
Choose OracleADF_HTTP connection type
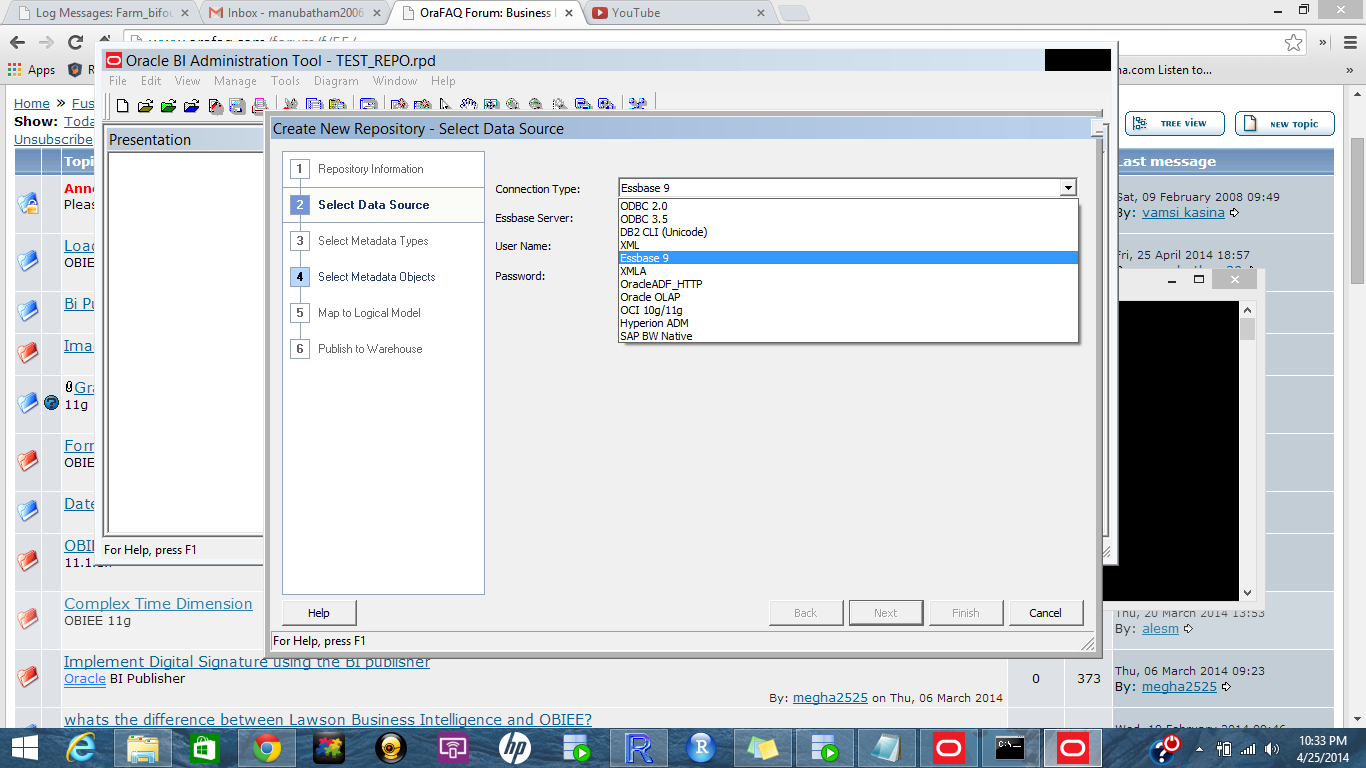848,284
